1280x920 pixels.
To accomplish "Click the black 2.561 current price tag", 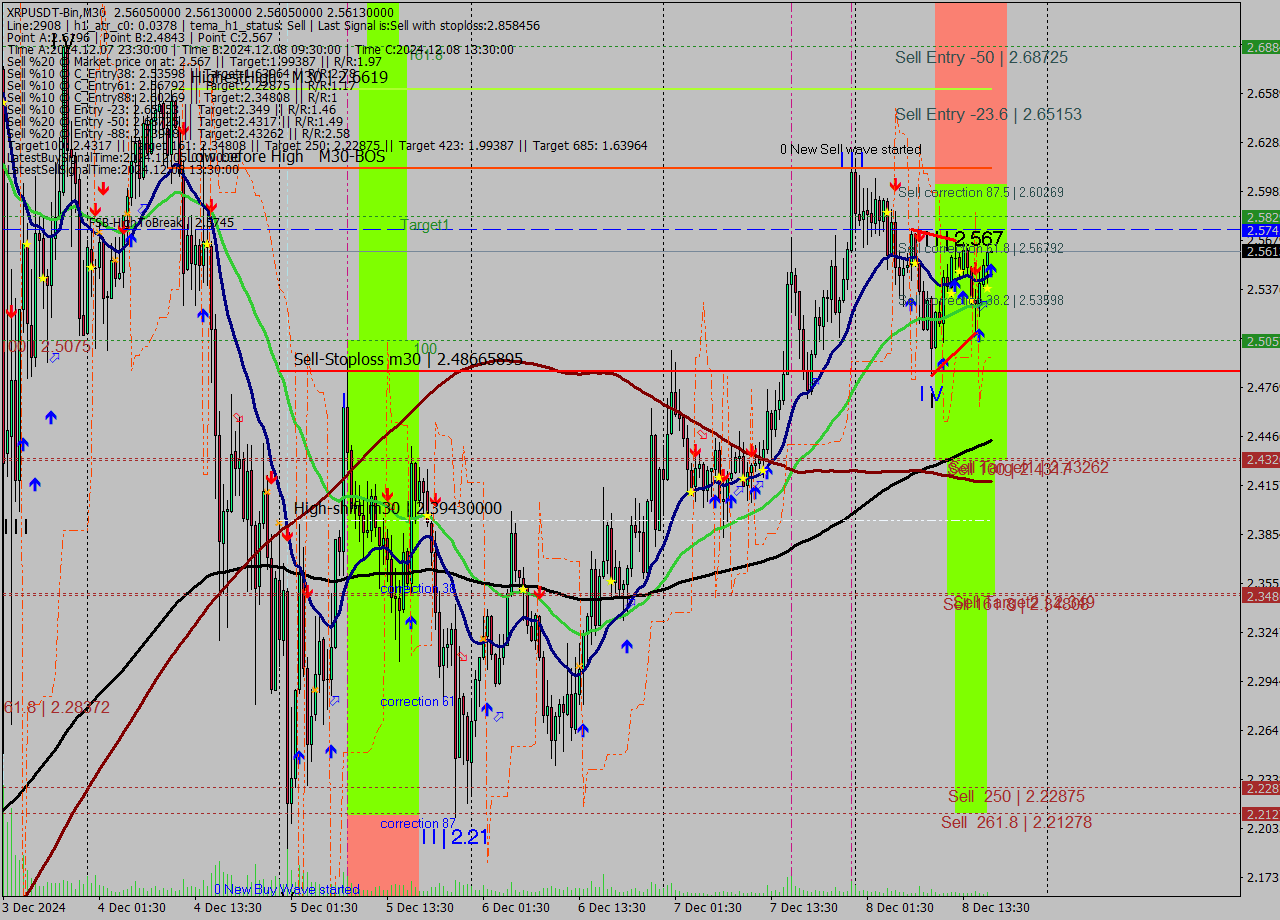I will tap(1260, 251).
